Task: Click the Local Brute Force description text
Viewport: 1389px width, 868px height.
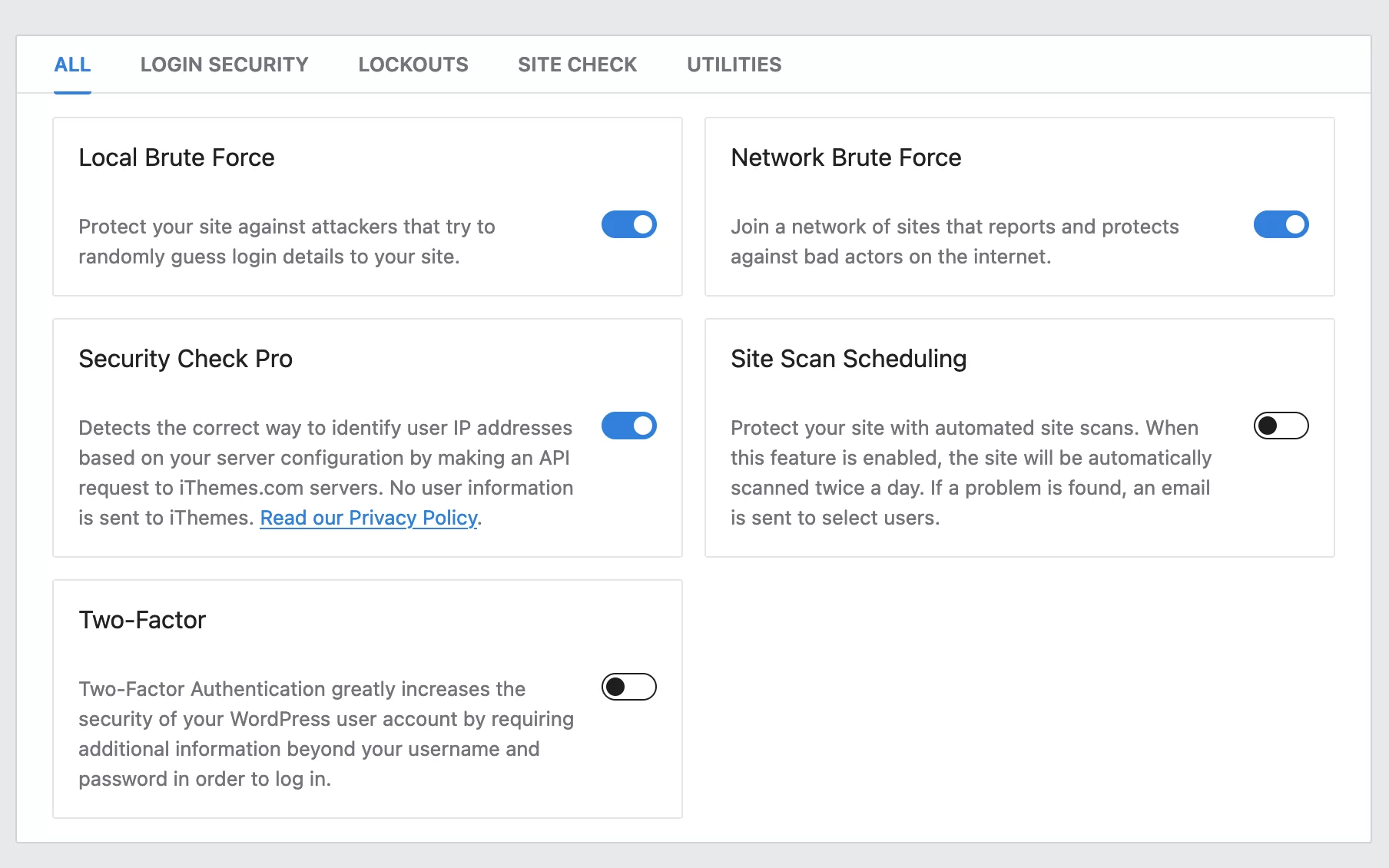Action: tap(287, 241)
